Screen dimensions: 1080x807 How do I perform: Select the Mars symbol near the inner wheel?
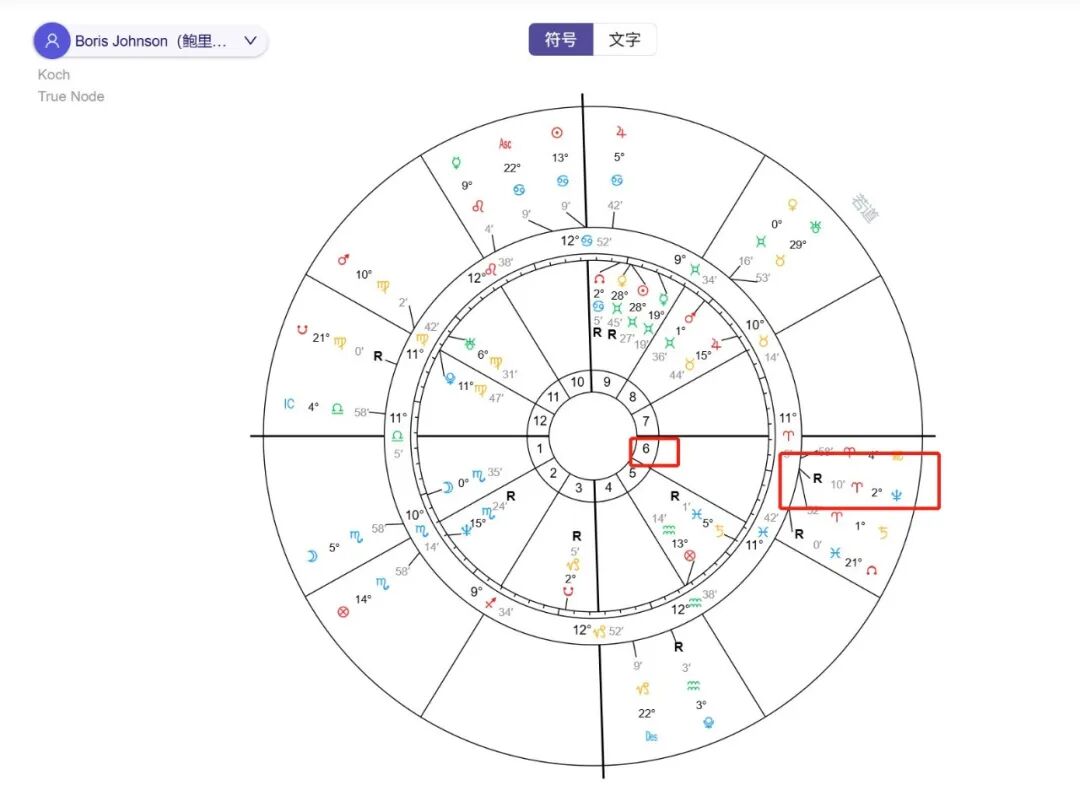tap(689, 319)
